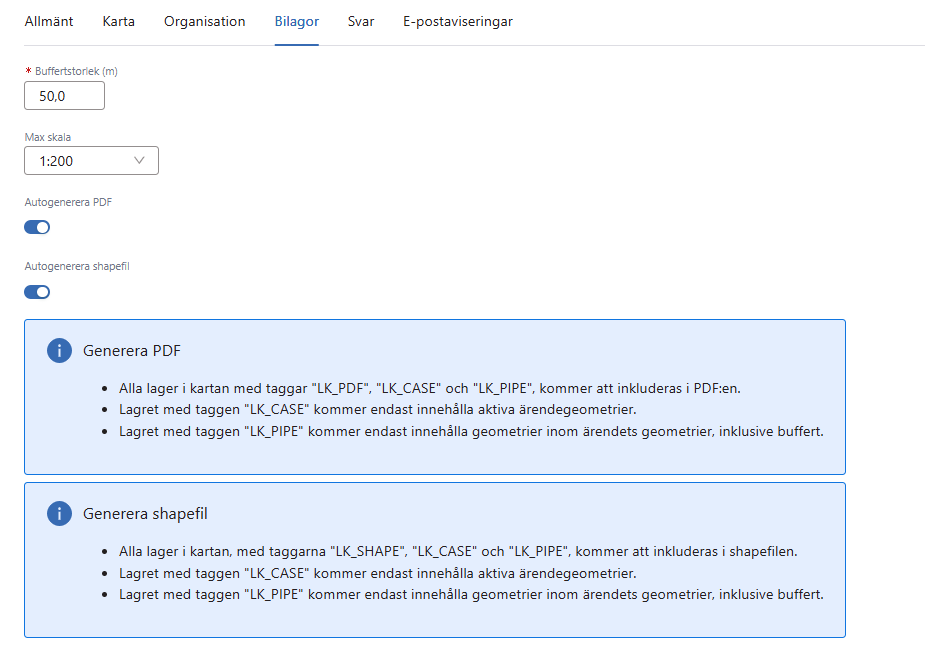Image resolution: width=925 pixels, height=654 pixels.
Task: Toggle the Autogenerera PDF switch
Action: (37, 227)
